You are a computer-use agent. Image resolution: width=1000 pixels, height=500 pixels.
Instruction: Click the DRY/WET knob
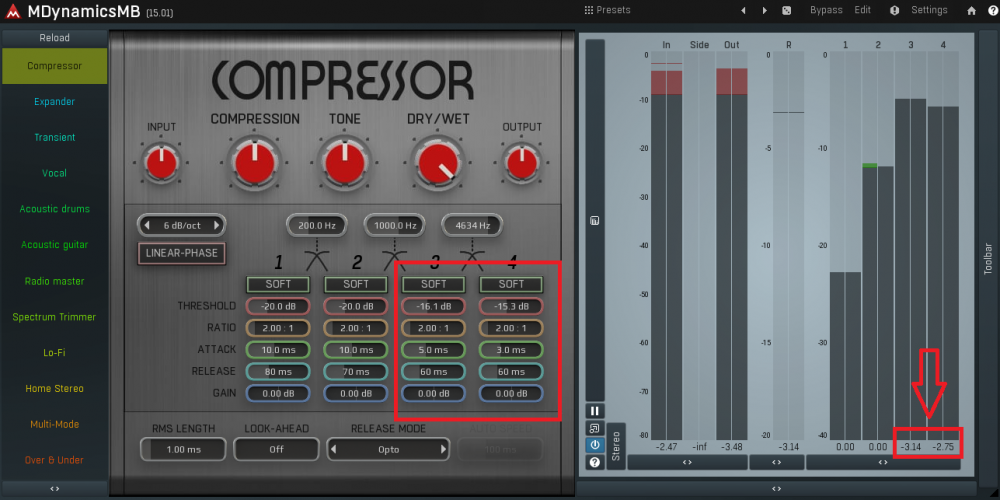point(438,162)
